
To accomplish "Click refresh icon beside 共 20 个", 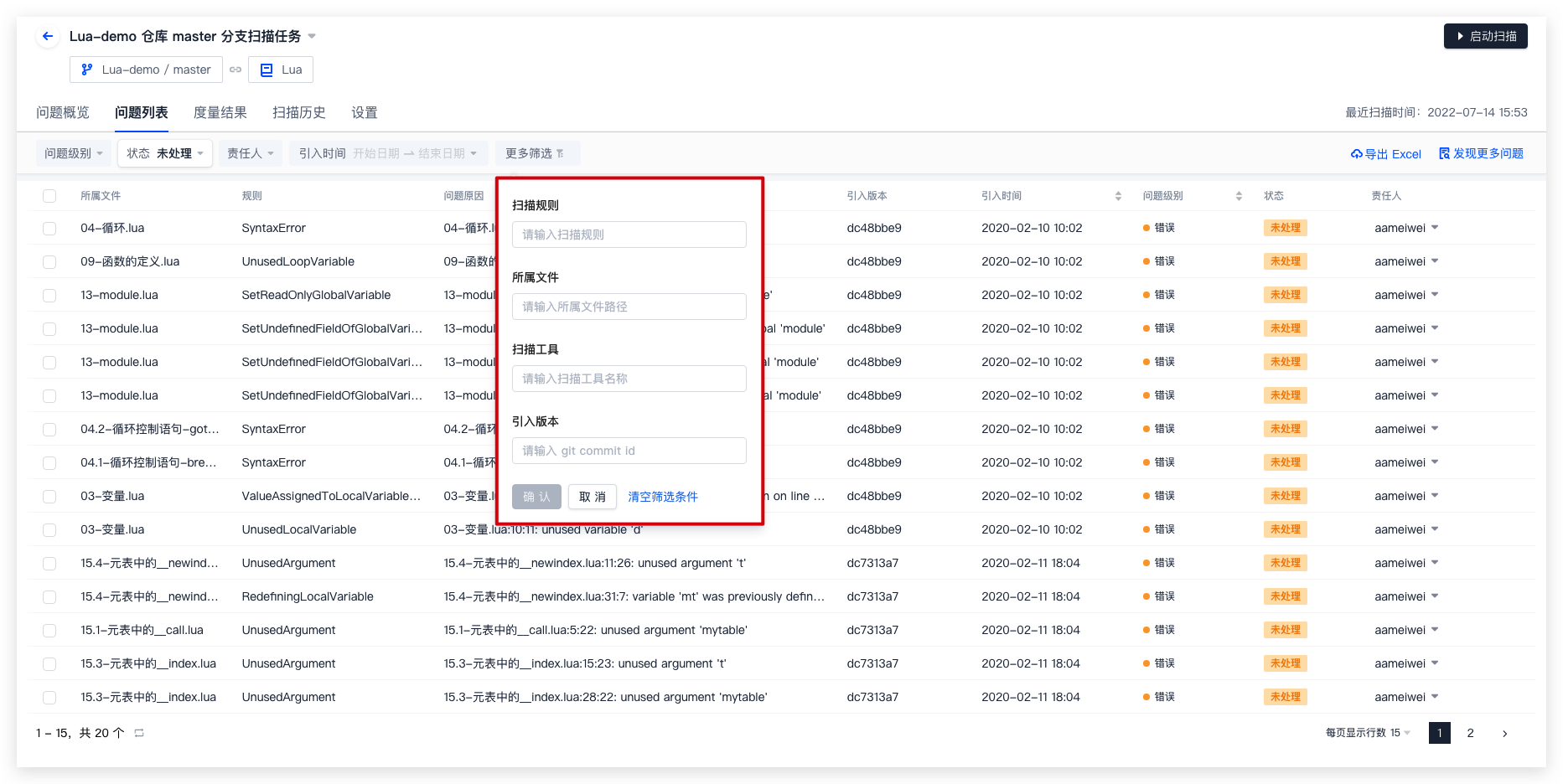I will [x=139, y=733].
